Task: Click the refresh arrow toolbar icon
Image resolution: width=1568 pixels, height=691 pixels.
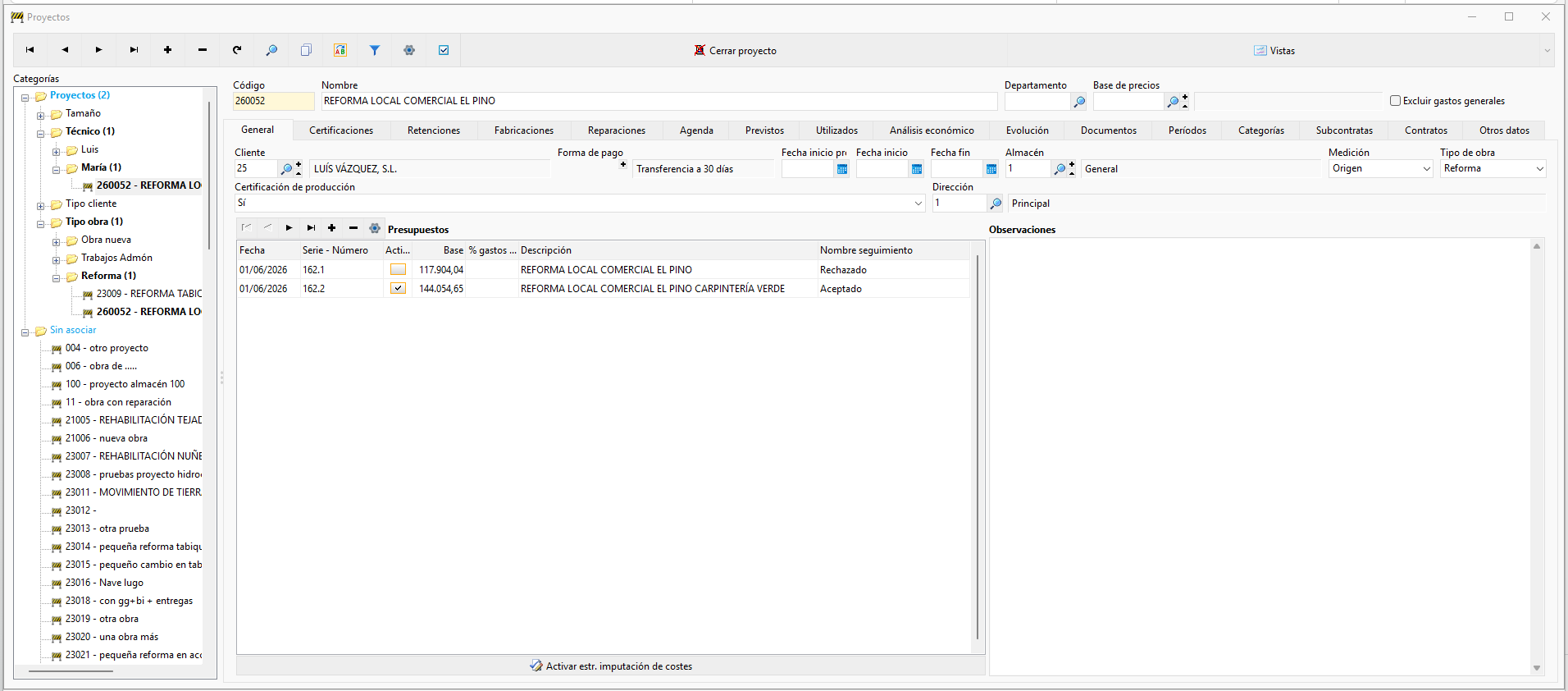Action: (237, 50)
